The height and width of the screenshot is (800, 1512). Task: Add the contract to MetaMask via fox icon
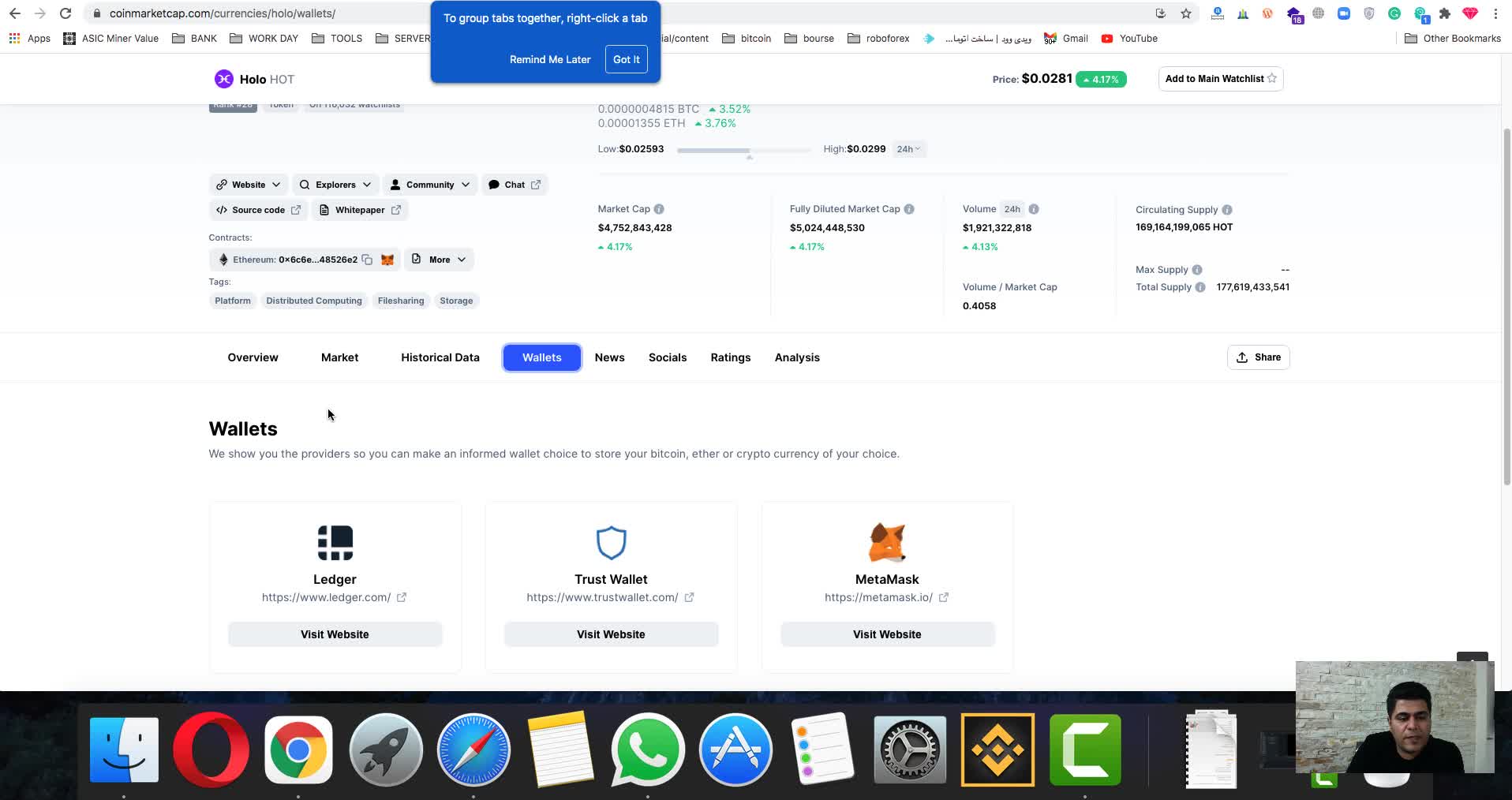pyautogui.click(x=387, y=260)
